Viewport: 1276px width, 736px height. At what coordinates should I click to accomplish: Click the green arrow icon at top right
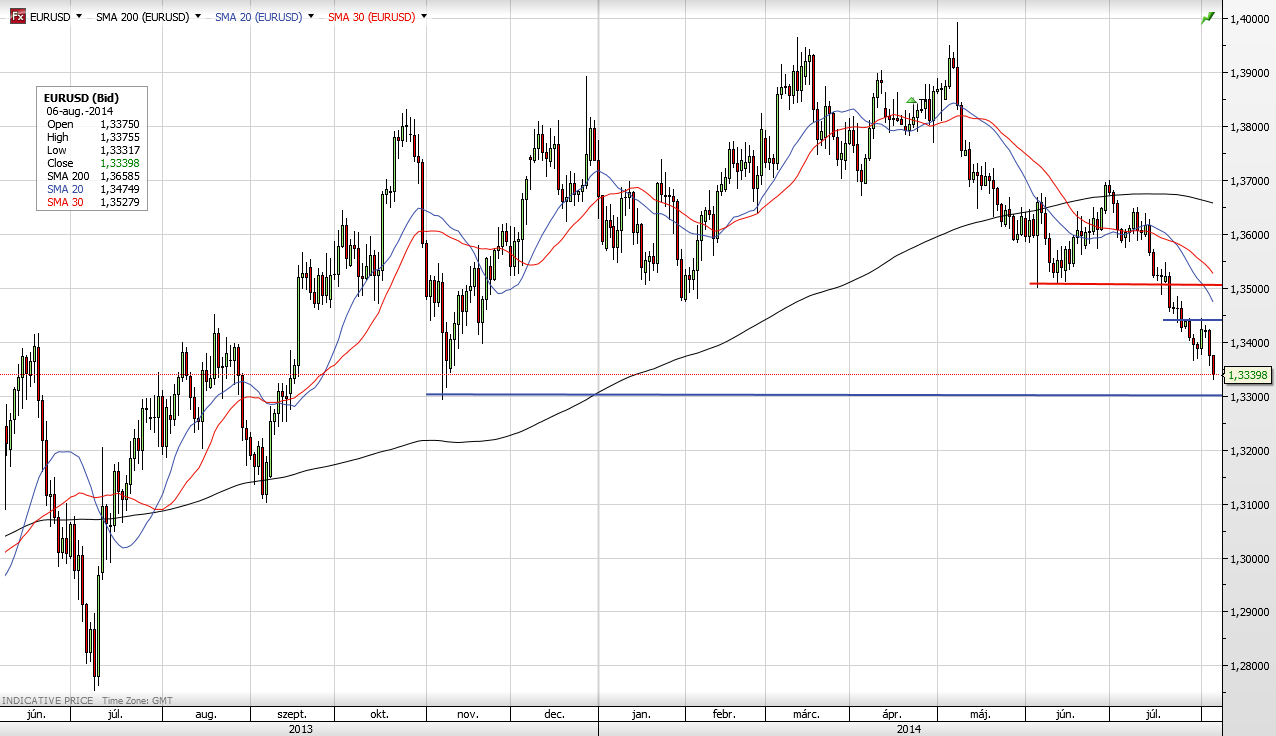tap(1207, 17)
